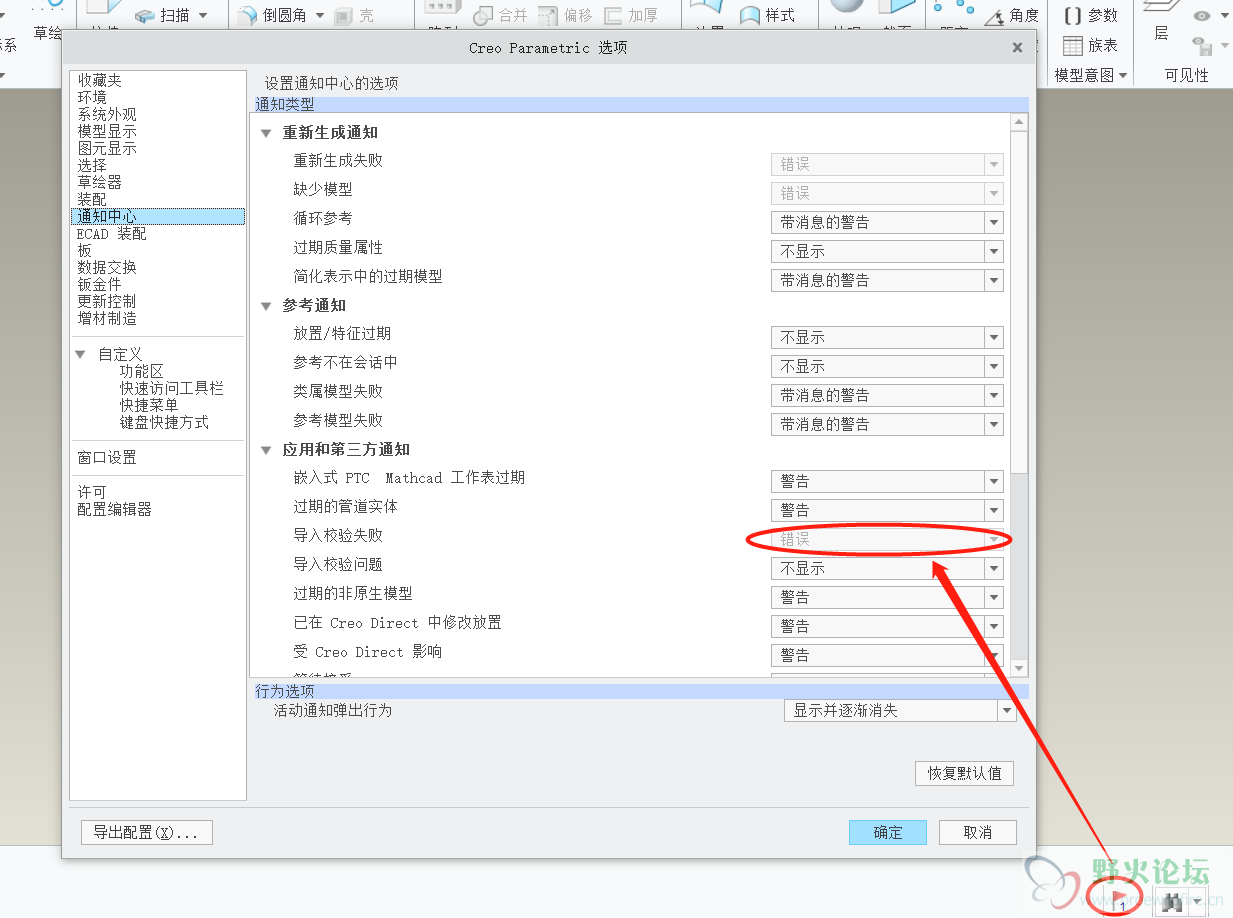Click the 扫描 sweep tool in the ribbon
The width and height of the screenshot is (1233, 918).
point(163,15)
